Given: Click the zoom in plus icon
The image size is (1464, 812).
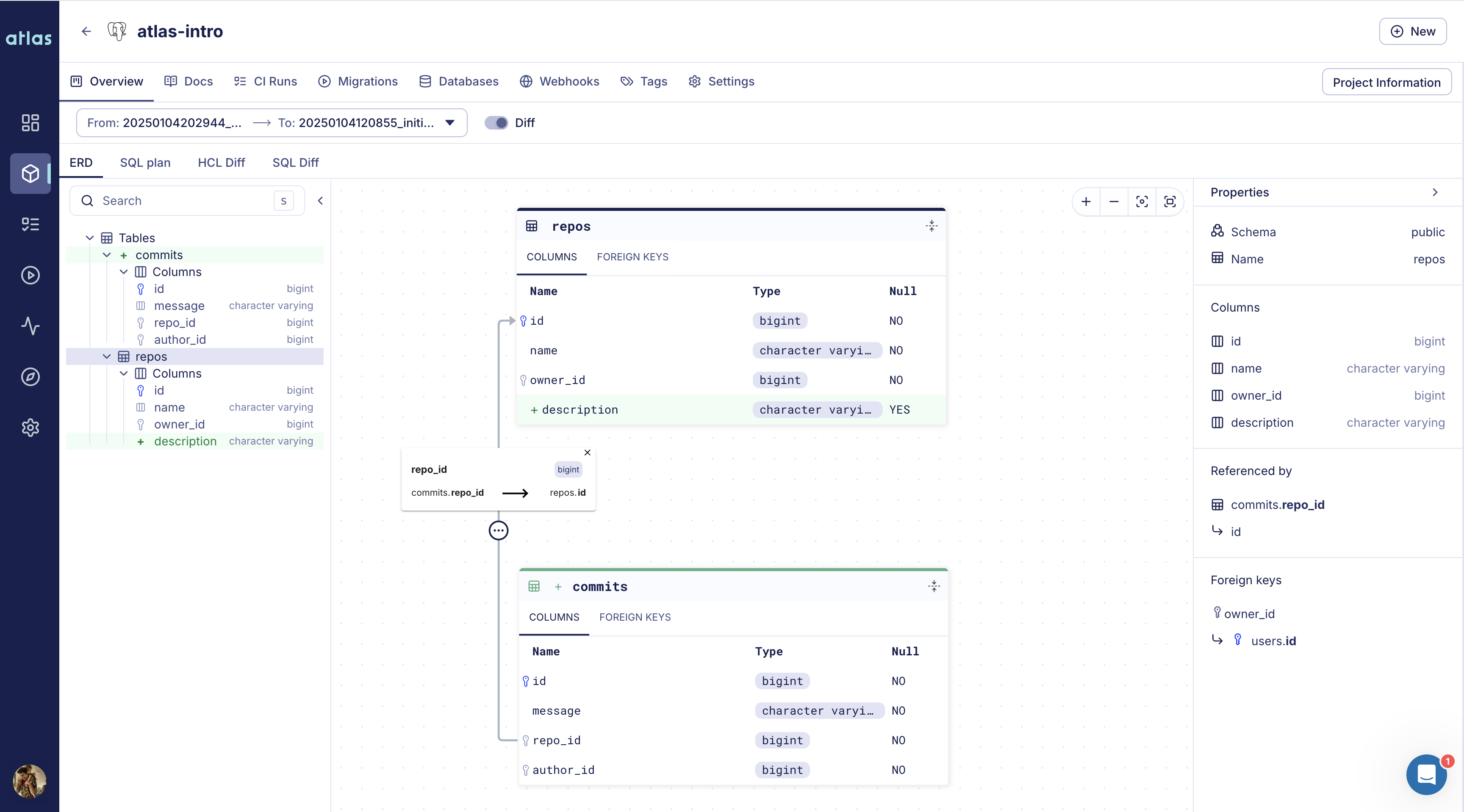Looking at the screenshot, I should coord(1085,202).
